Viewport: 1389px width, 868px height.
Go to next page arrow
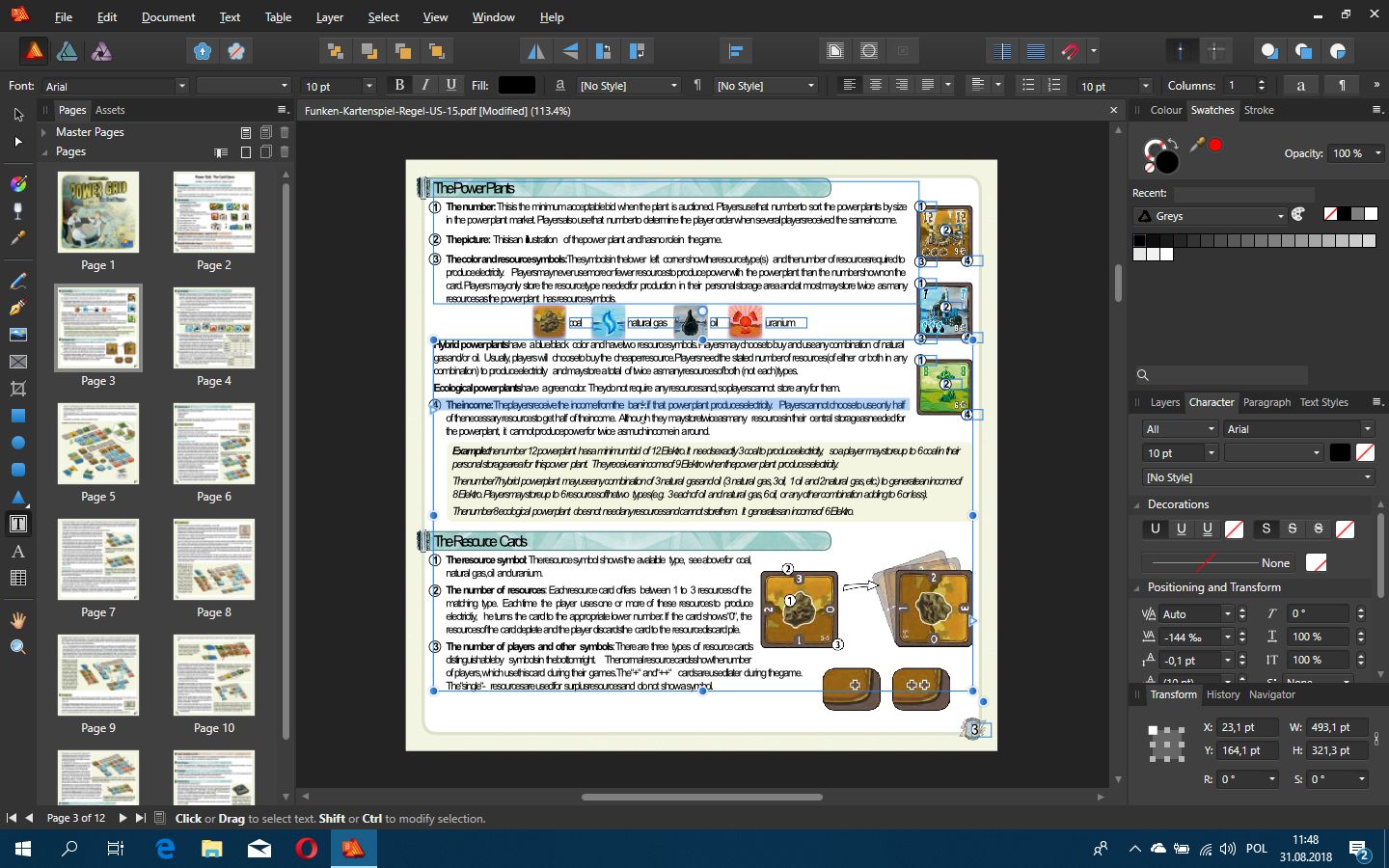pyautogui.click(x=123, y=818)
